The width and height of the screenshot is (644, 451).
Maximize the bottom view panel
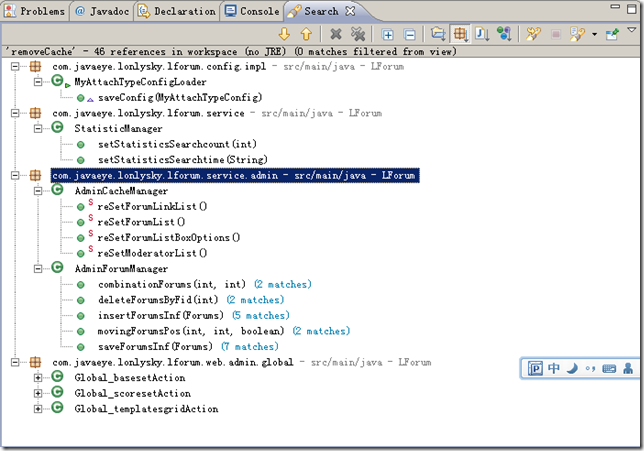tap(632, 9)
